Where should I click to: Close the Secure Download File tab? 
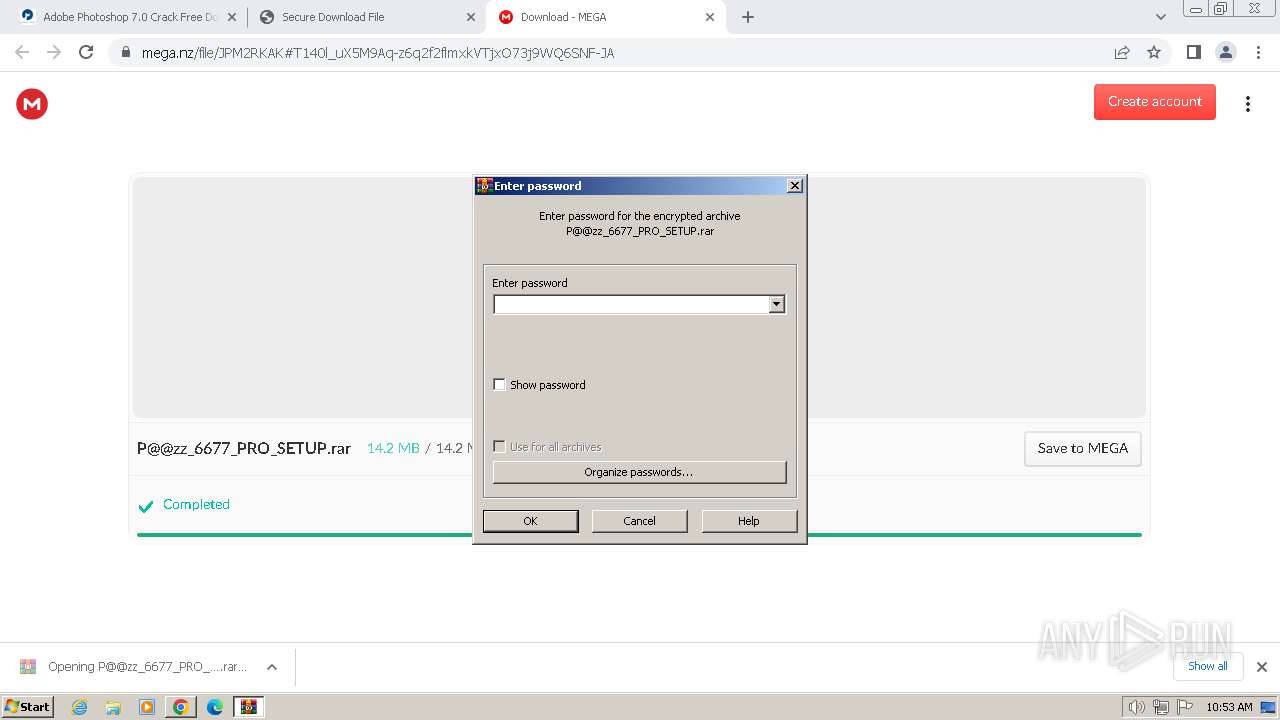[471, 17]
